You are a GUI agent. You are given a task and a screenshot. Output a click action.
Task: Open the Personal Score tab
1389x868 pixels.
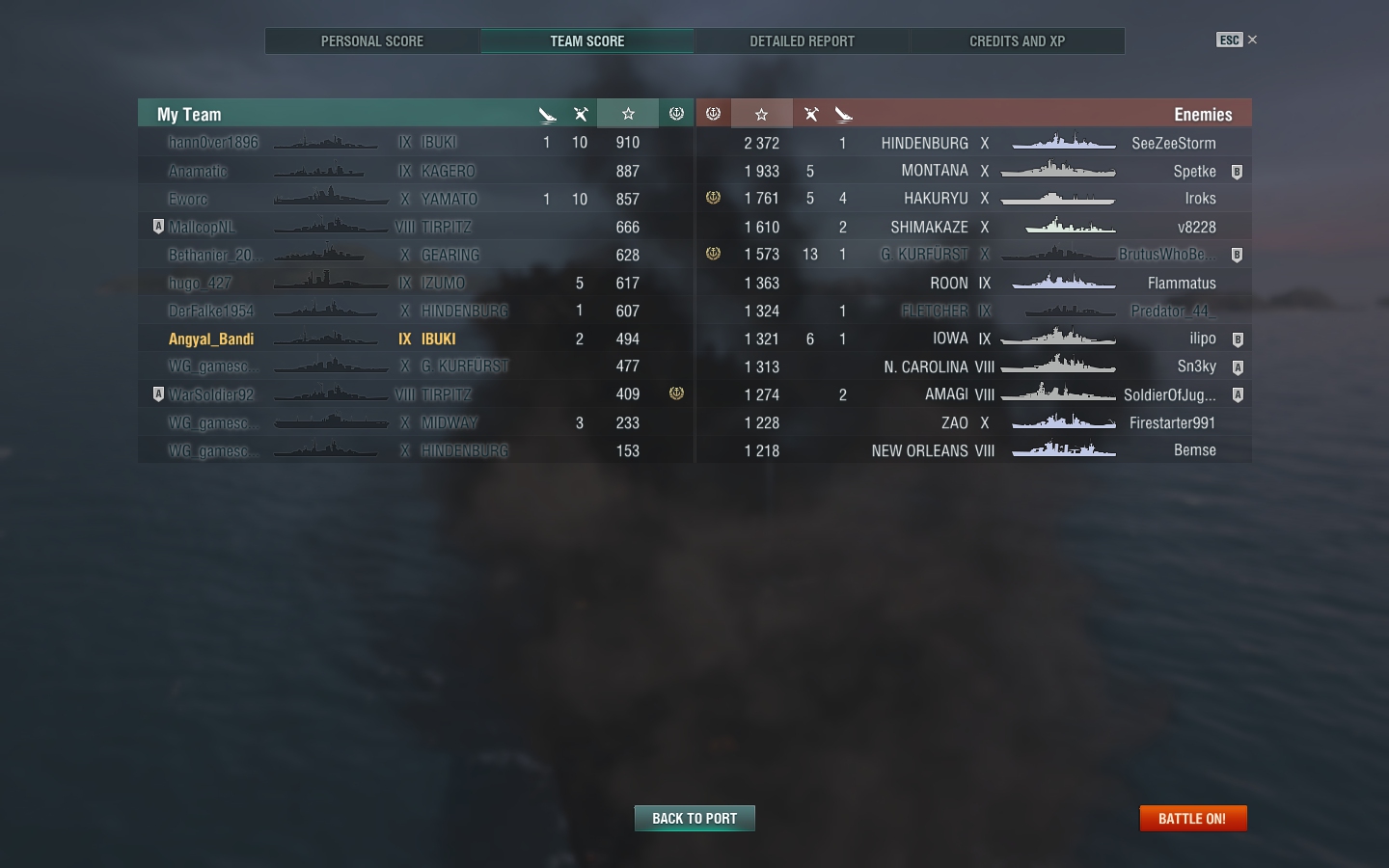click(x=372, y=41)
